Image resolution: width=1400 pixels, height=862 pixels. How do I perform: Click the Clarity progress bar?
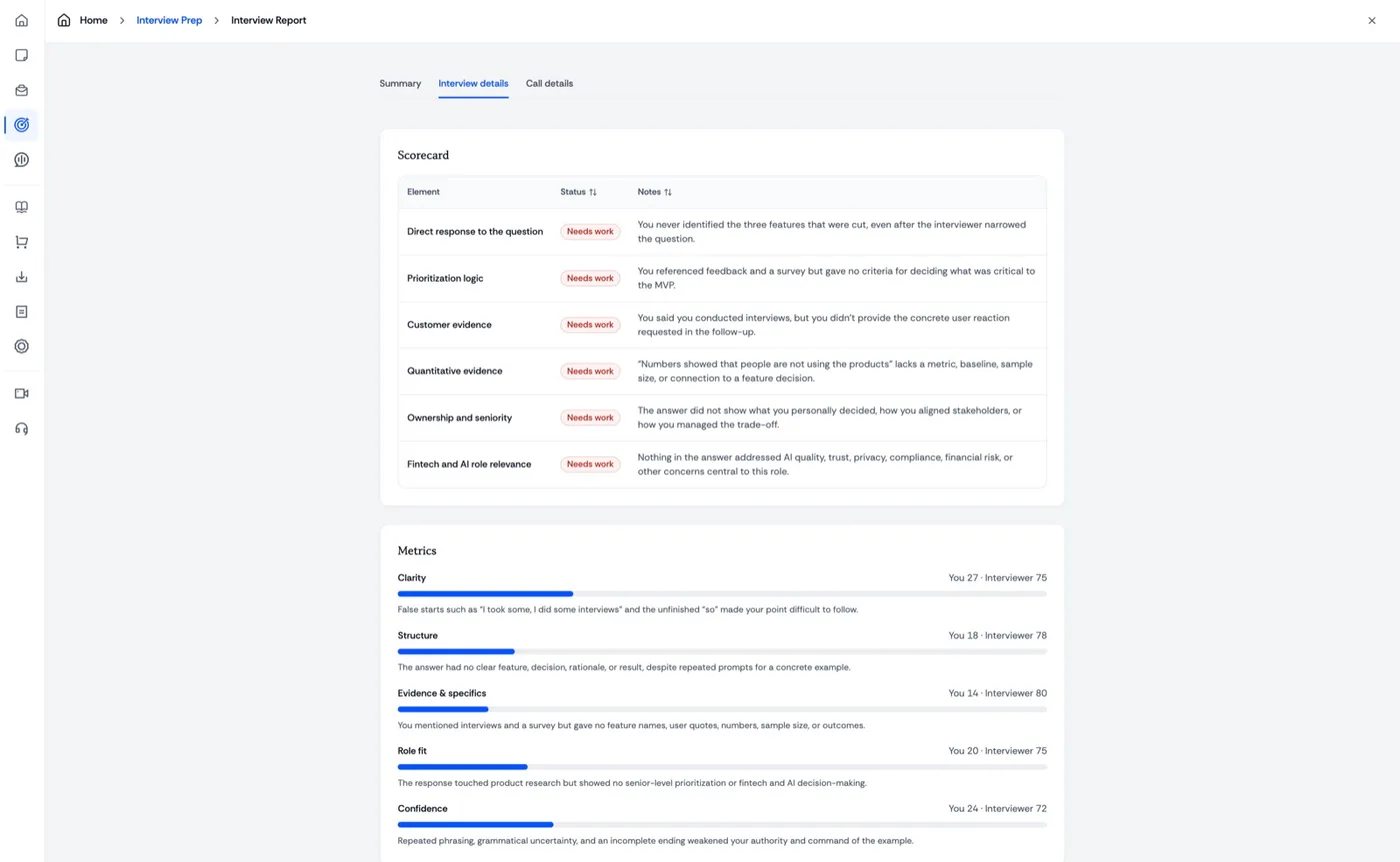pos(722,594)
